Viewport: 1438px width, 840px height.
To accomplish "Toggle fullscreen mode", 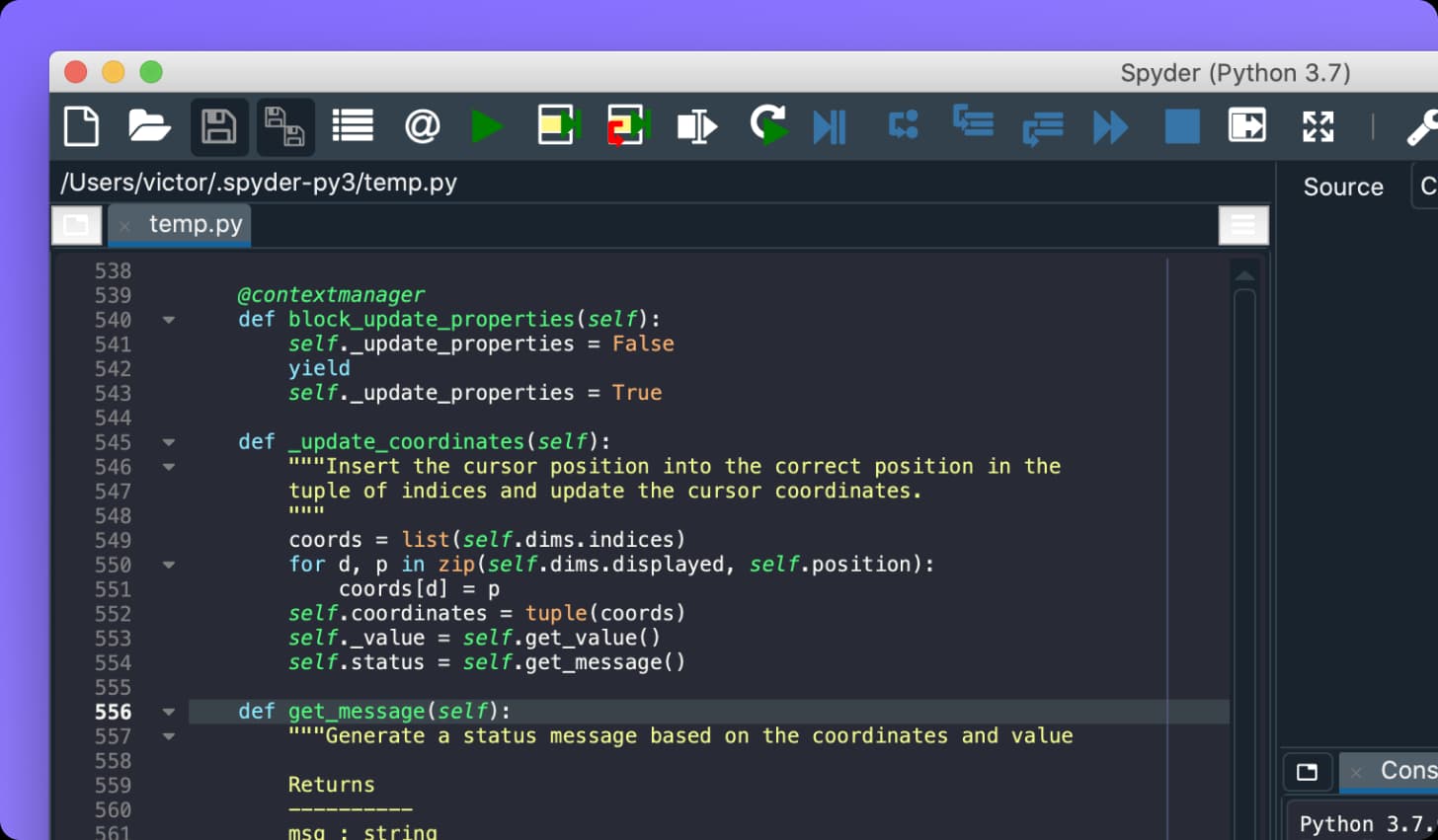I will pyautogui.click(x=1318, y=126).
